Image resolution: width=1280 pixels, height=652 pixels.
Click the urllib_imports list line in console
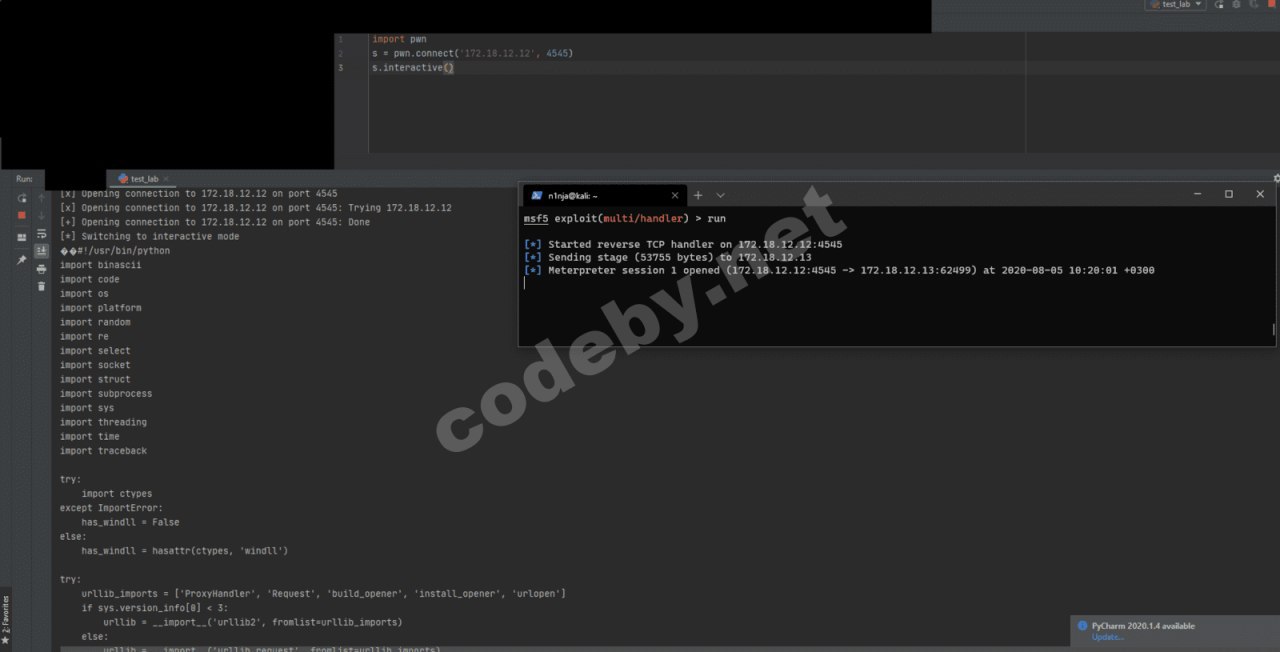tap(323, 593)
